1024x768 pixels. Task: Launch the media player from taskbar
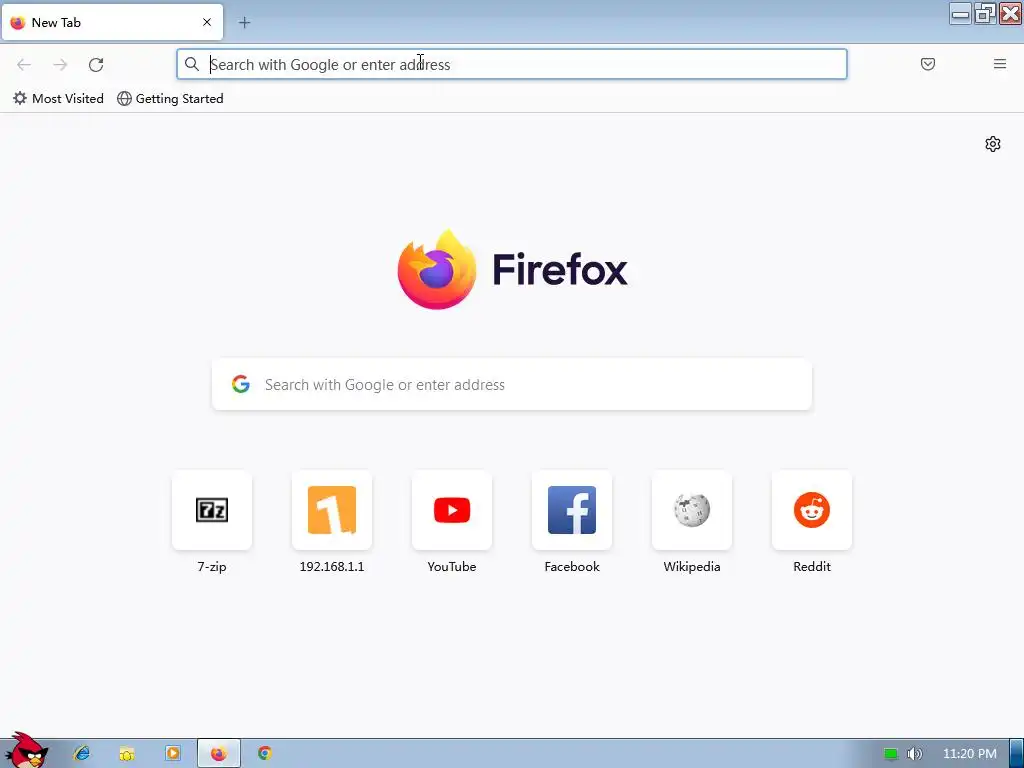click(173, 754)
